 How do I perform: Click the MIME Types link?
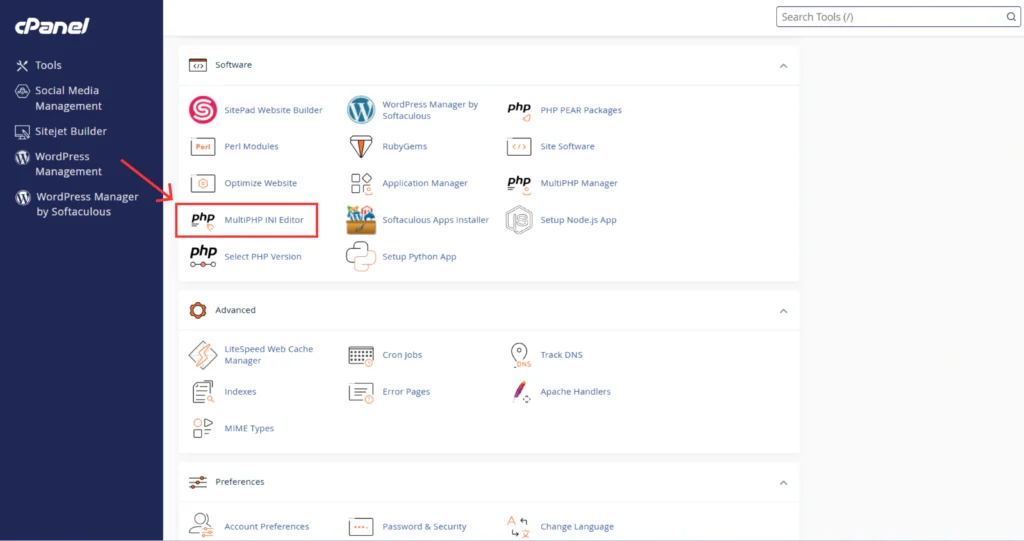click(x=249, y=429)
